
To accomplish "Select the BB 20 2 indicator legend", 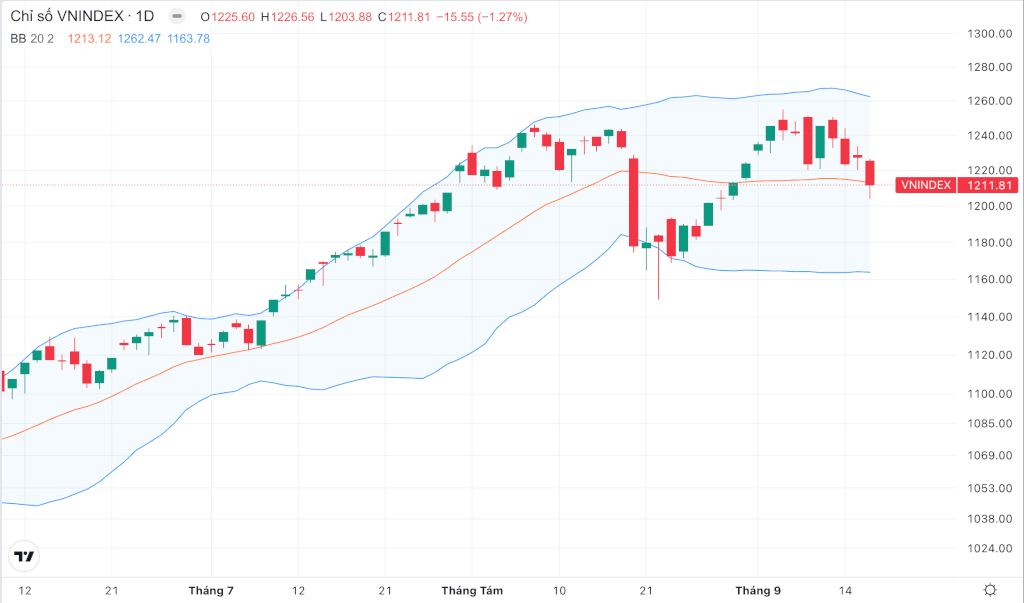I will (x=32, y=39).
